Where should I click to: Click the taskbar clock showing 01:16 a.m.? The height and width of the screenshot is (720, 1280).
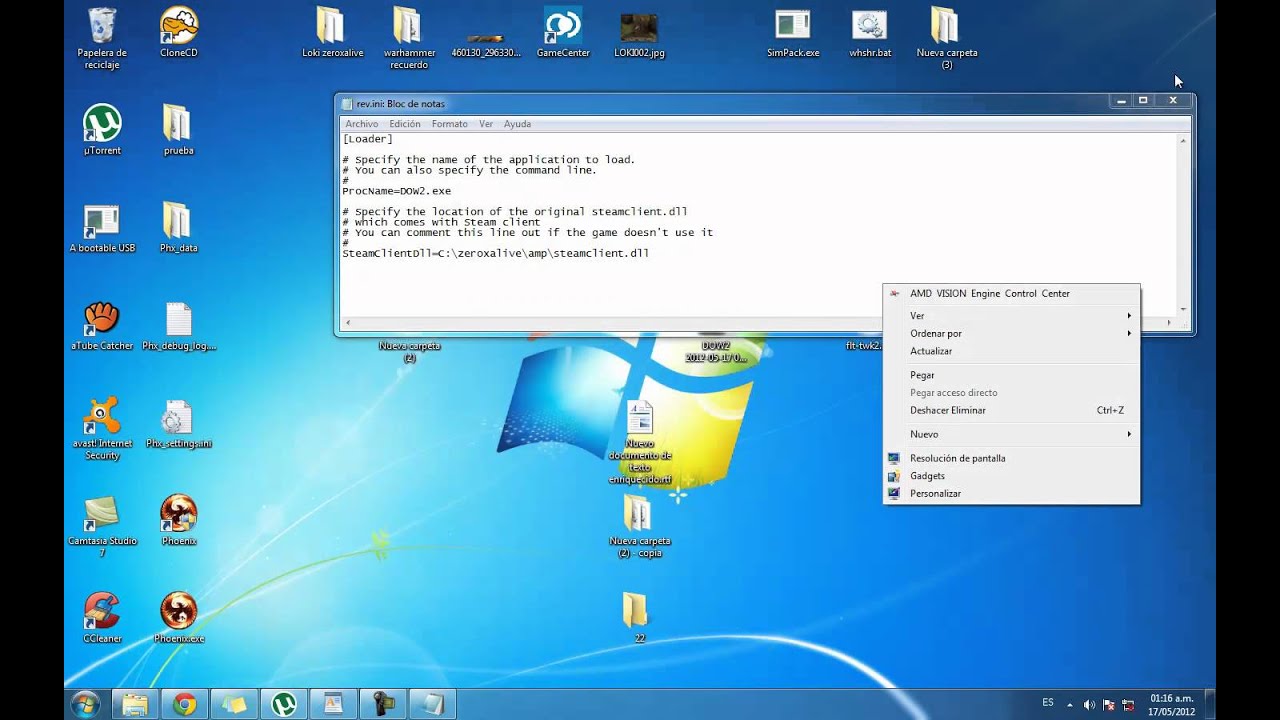(1171, 704)
